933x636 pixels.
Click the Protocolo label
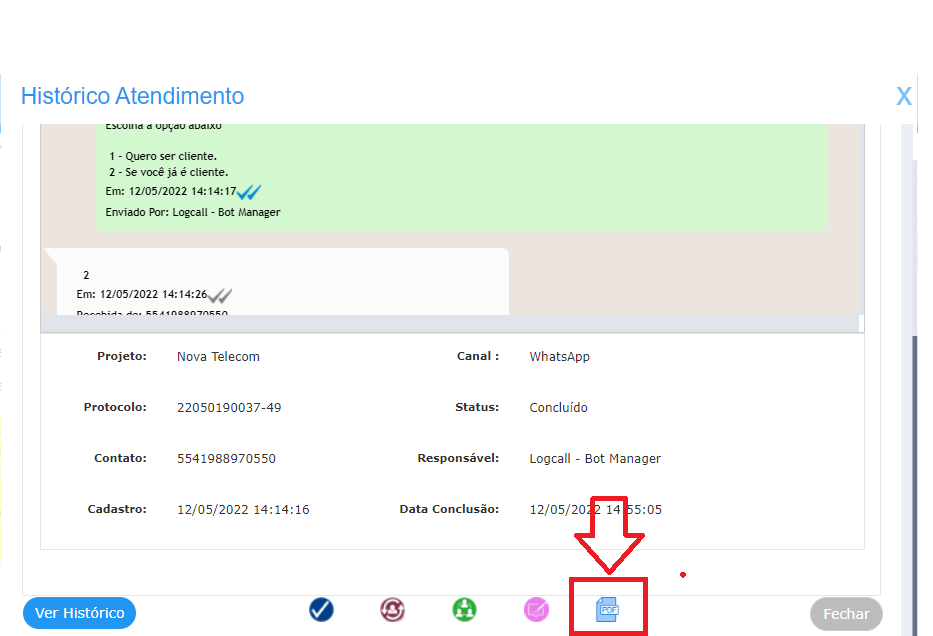[x=115, y=407]
